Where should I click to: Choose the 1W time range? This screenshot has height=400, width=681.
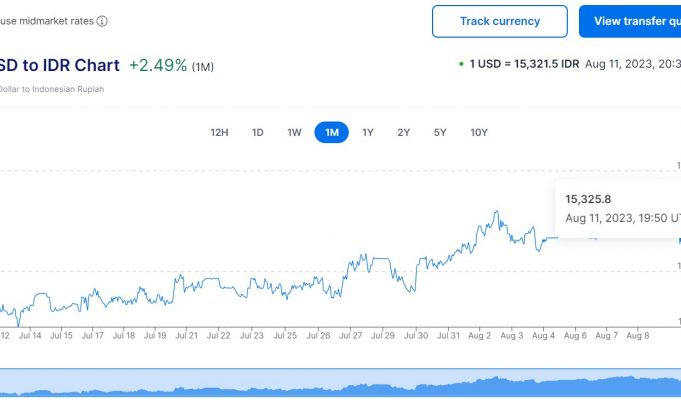pyautogui.click(x=294, y=132)
